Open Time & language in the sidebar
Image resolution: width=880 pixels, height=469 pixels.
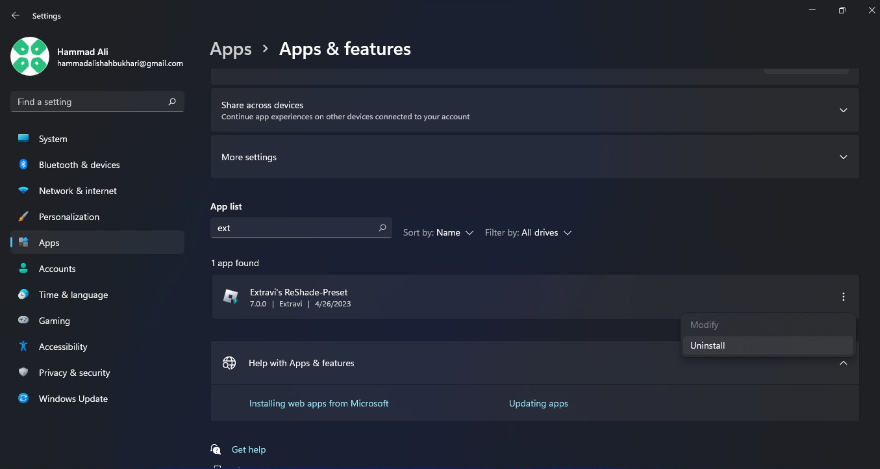click(72, 295)
